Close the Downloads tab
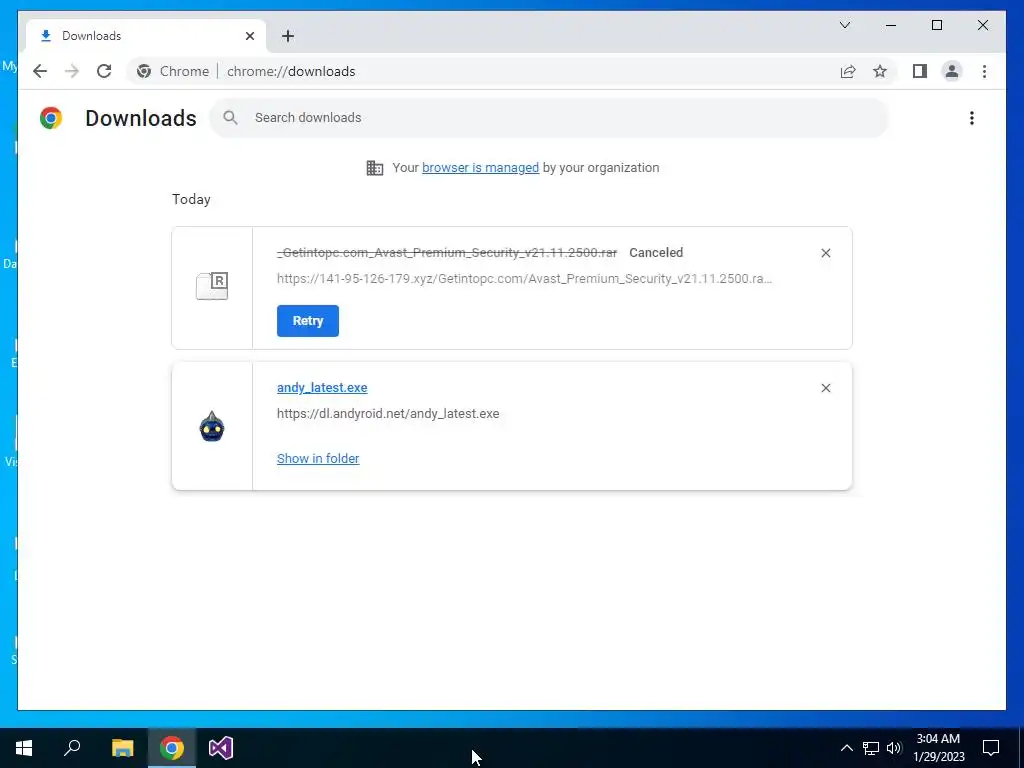The width and height of the screenshot is (1024, 768). pyautogui.click(x=249, y=36)
